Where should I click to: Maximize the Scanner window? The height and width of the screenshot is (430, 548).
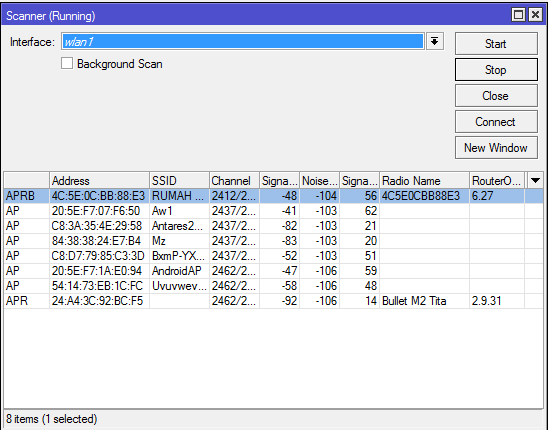518,15
